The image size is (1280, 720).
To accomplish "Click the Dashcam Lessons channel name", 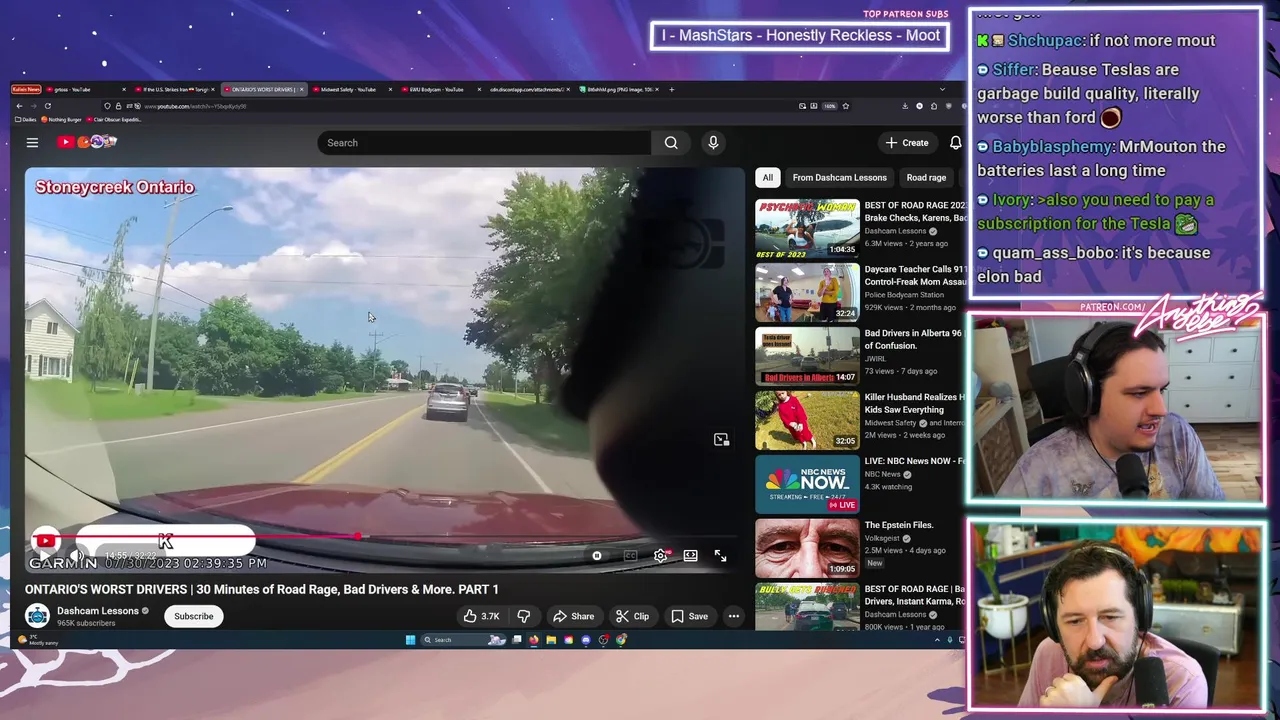I will [x=98, y=611].
